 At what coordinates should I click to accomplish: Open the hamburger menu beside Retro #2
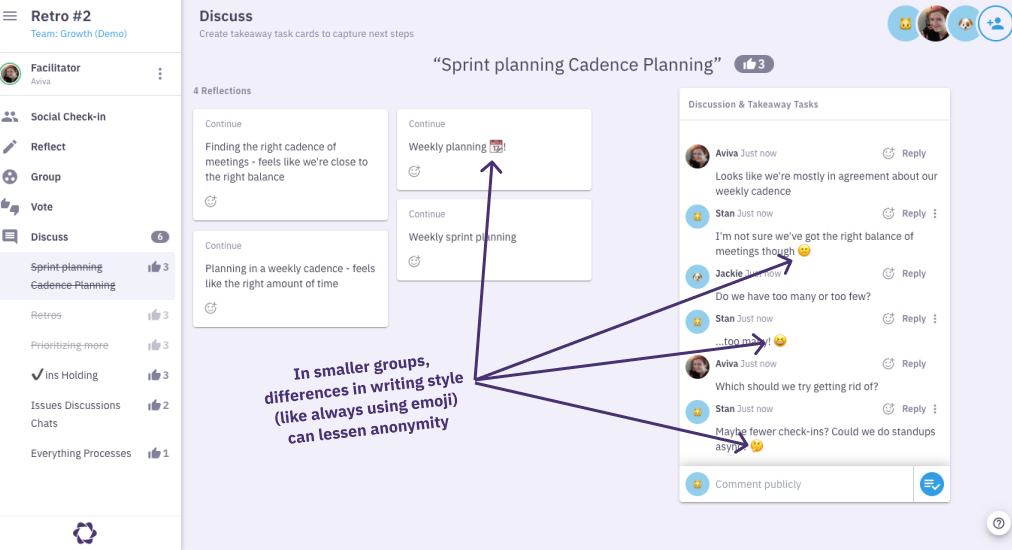point(11,16)
